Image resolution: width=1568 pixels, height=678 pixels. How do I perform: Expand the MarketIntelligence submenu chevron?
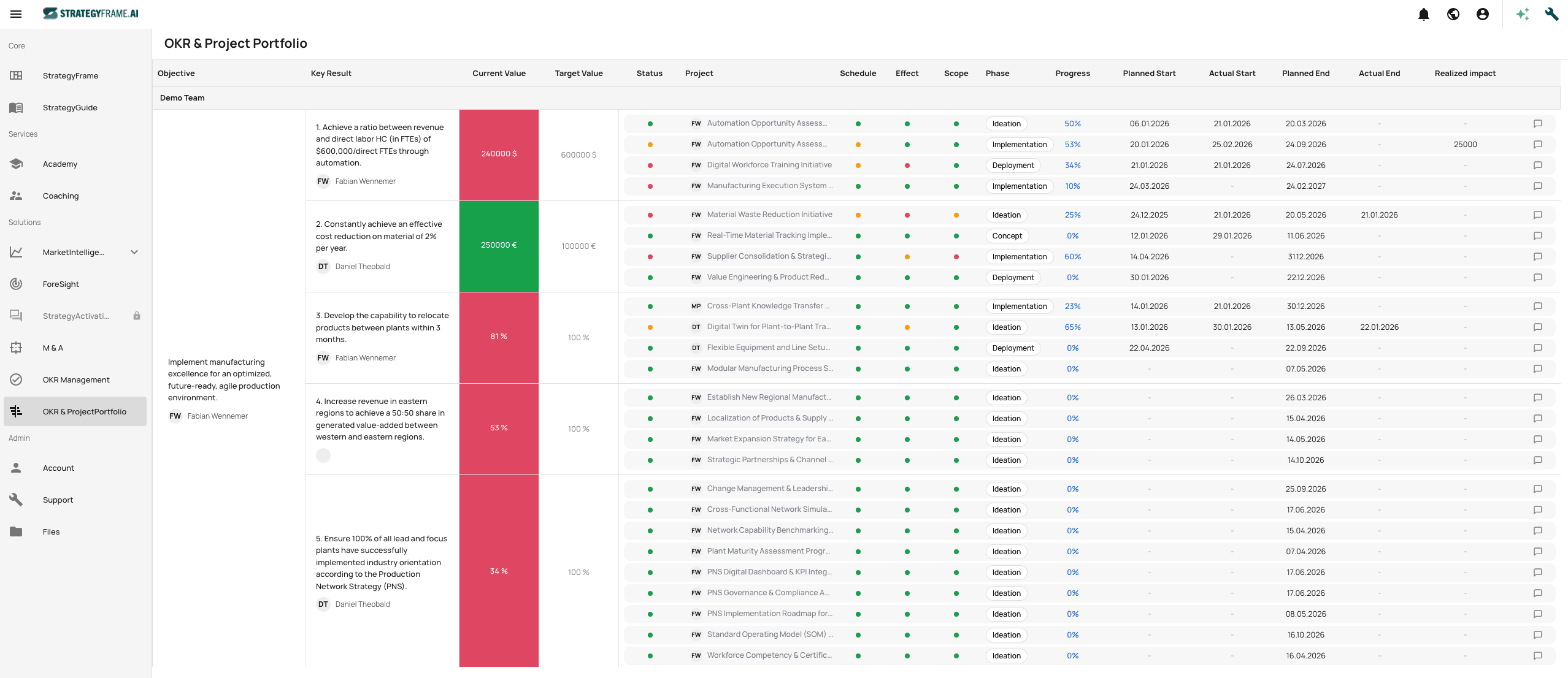[134, 252]
